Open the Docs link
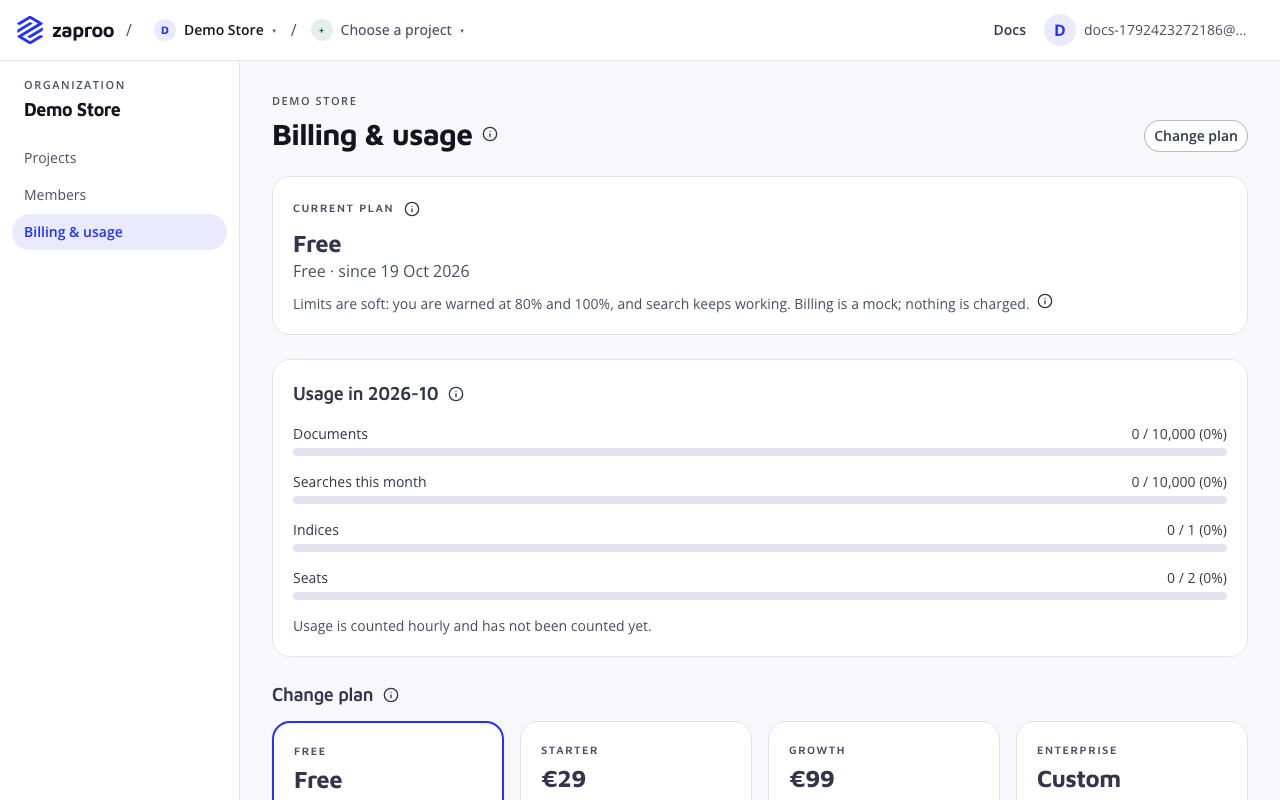The image size is (1280, 800). click(1010, 30)
